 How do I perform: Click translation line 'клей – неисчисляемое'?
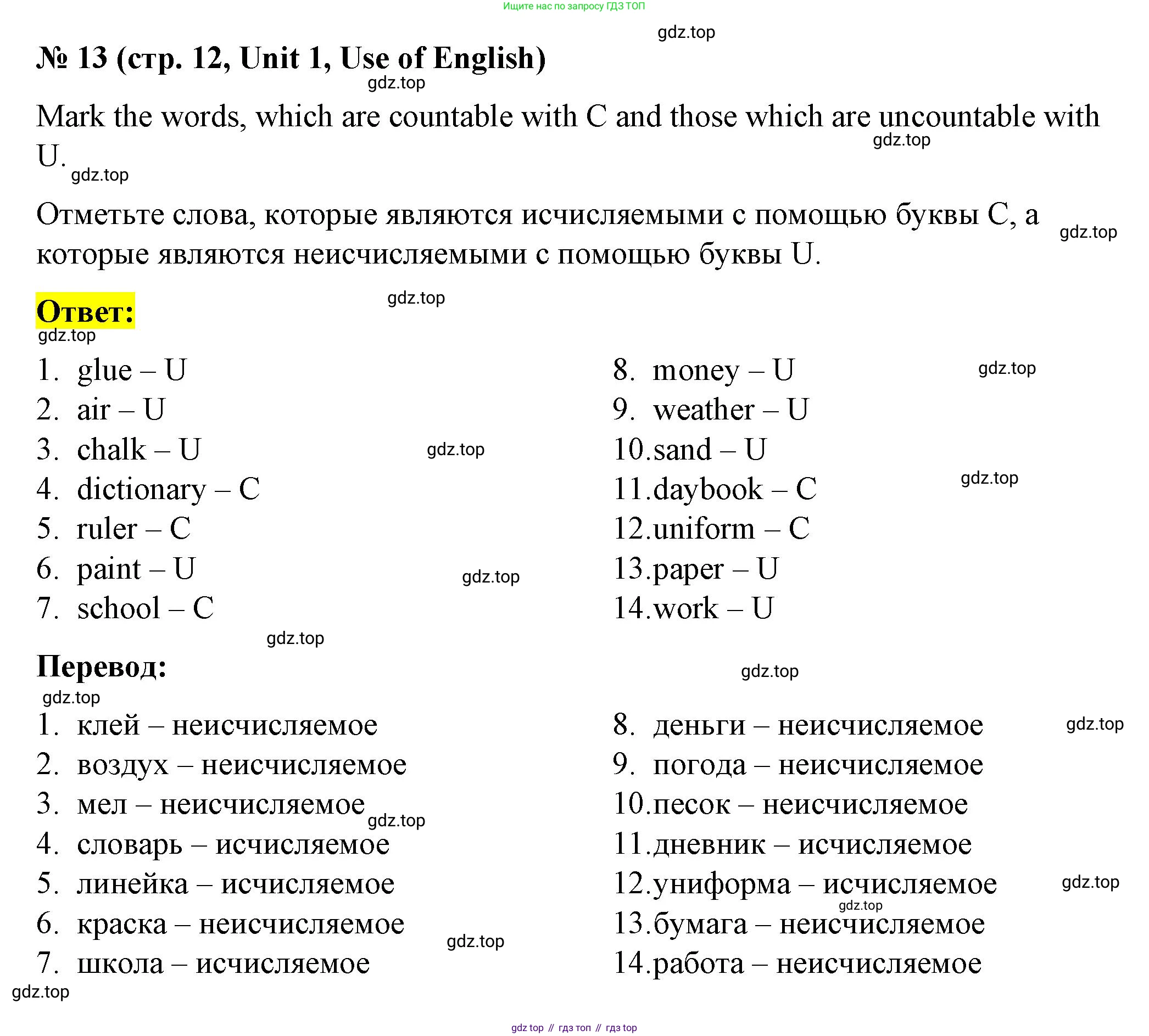click(227, 725)
